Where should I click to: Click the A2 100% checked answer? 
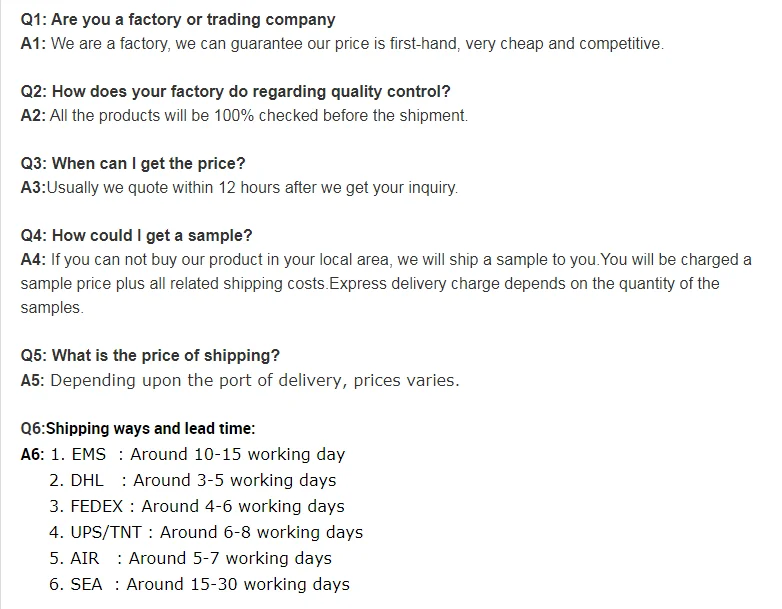244,116
